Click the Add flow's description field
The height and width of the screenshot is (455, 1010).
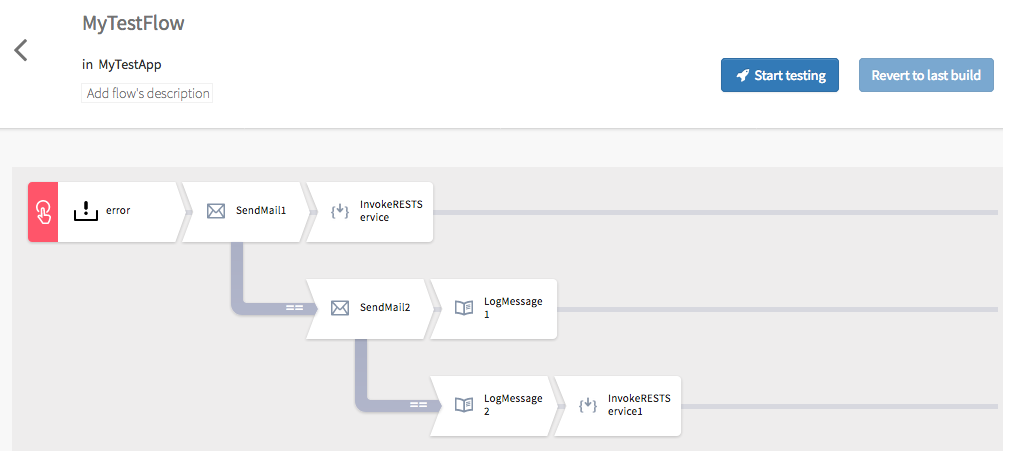pos(148,93)
